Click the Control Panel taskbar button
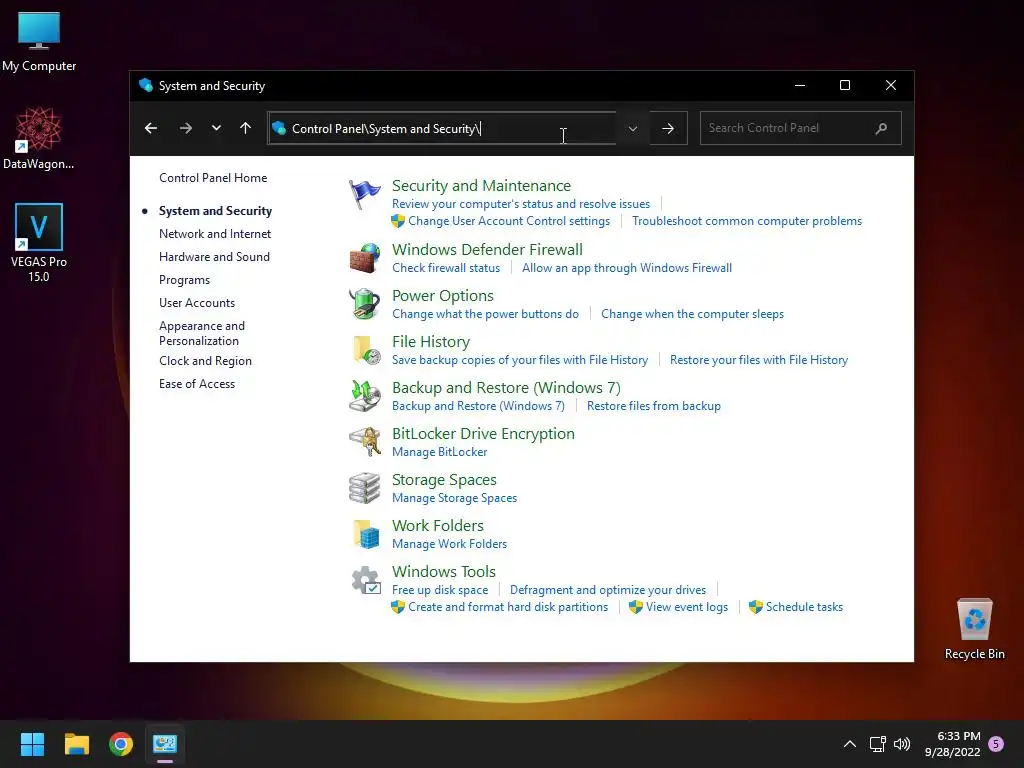This screenshot has width=1024, height=768. pyautogui.click(x=165, y=743)
